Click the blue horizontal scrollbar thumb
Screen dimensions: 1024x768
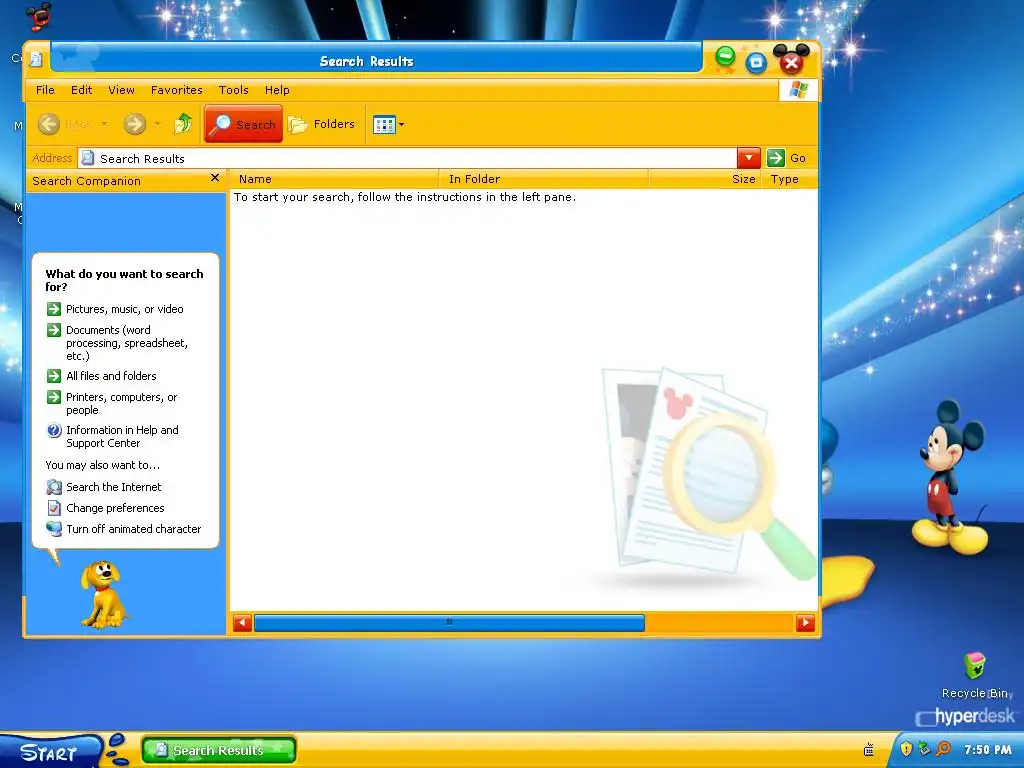click(x=449, y=623)
